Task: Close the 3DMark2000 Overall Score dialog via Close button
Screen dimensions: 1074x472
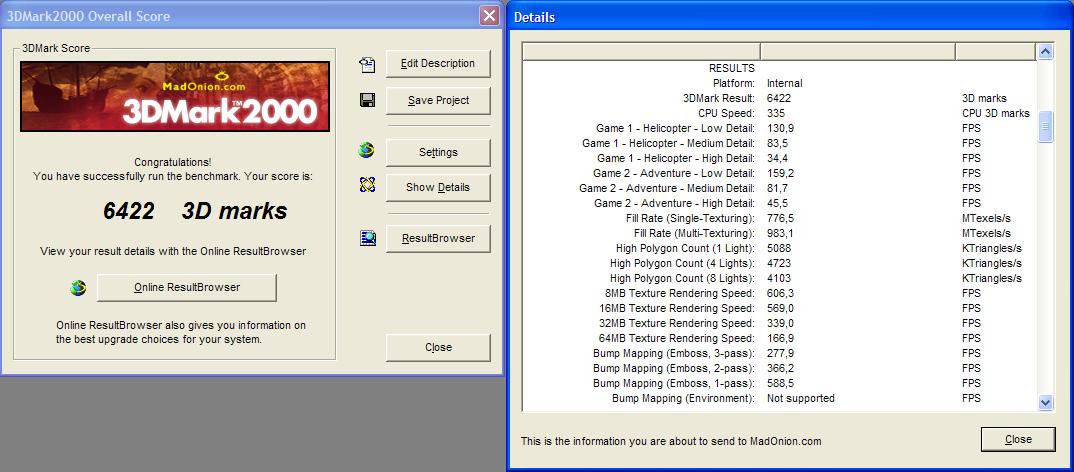Action: pyautogui.click(x=438, y=347)
